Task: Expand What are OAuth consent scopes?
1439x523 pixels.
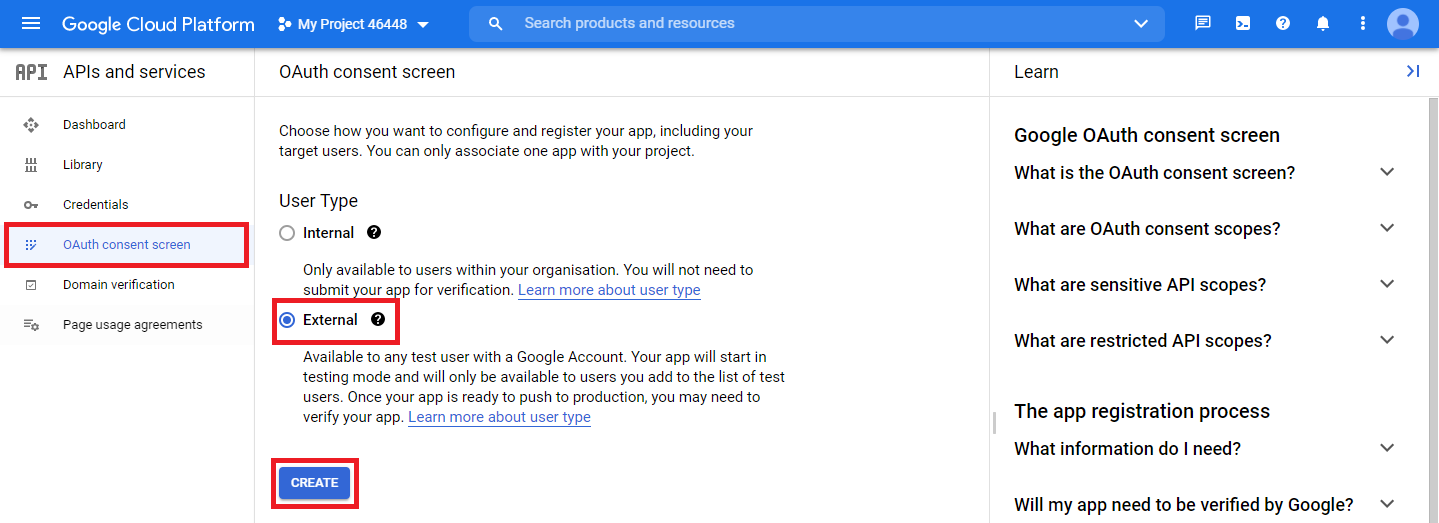Action: click(1204, 229)
